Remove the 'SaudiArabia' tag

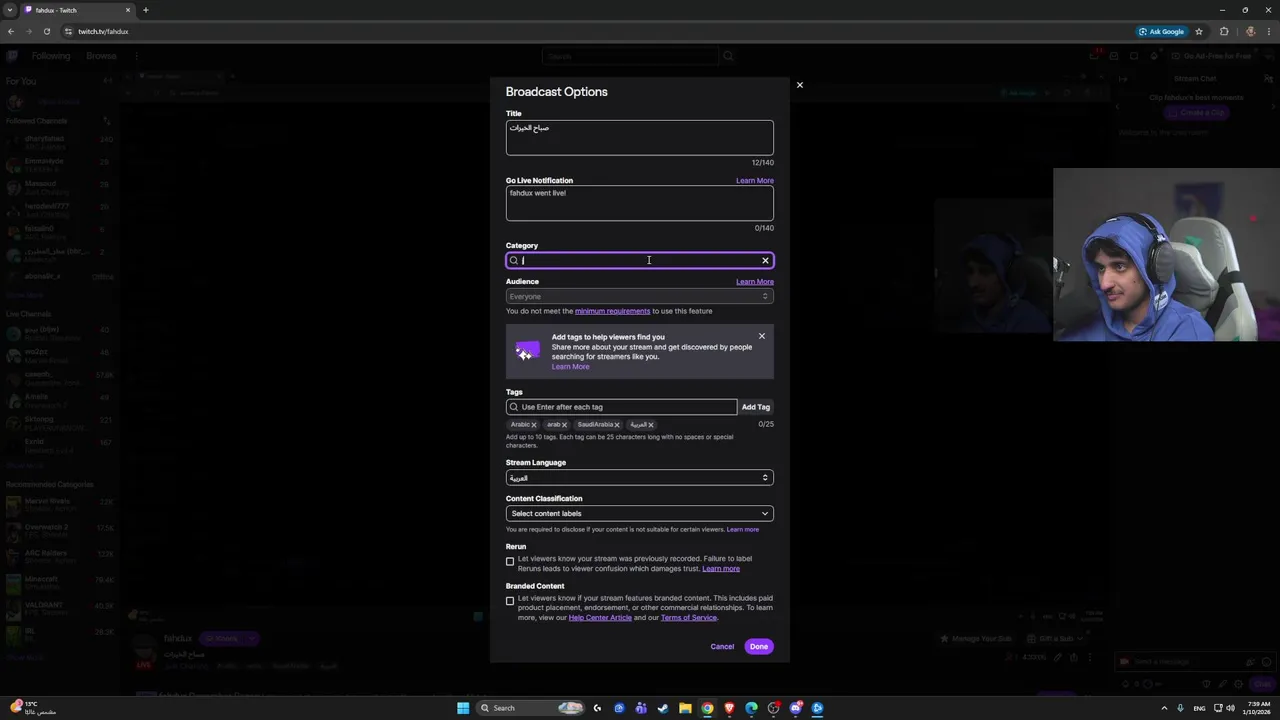click(617, 425)
